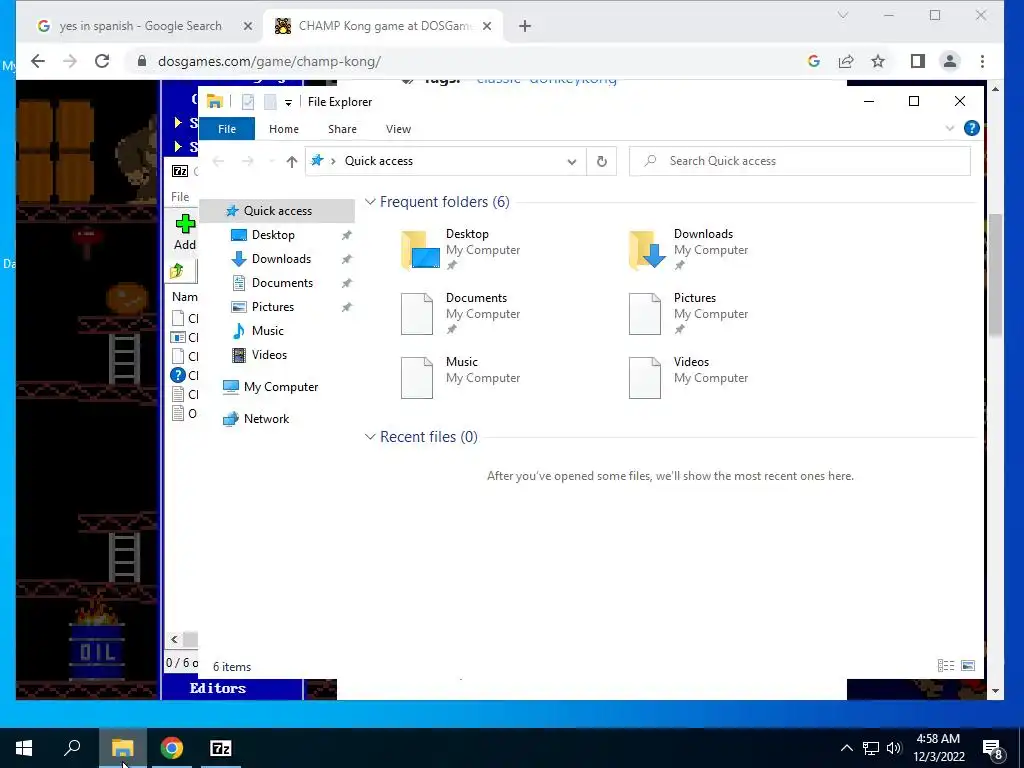This screenshot has width=1024, height=768.
Task: Click the Back navigation arrow in Explorer
Action: coord(218,161)
